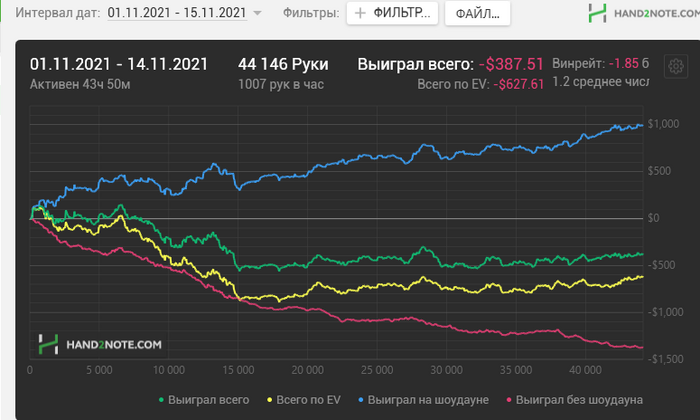Toggle the Всего по EV yellow legend entry
The height and width of the screenshot is (420, 700).
pos(304,400)
